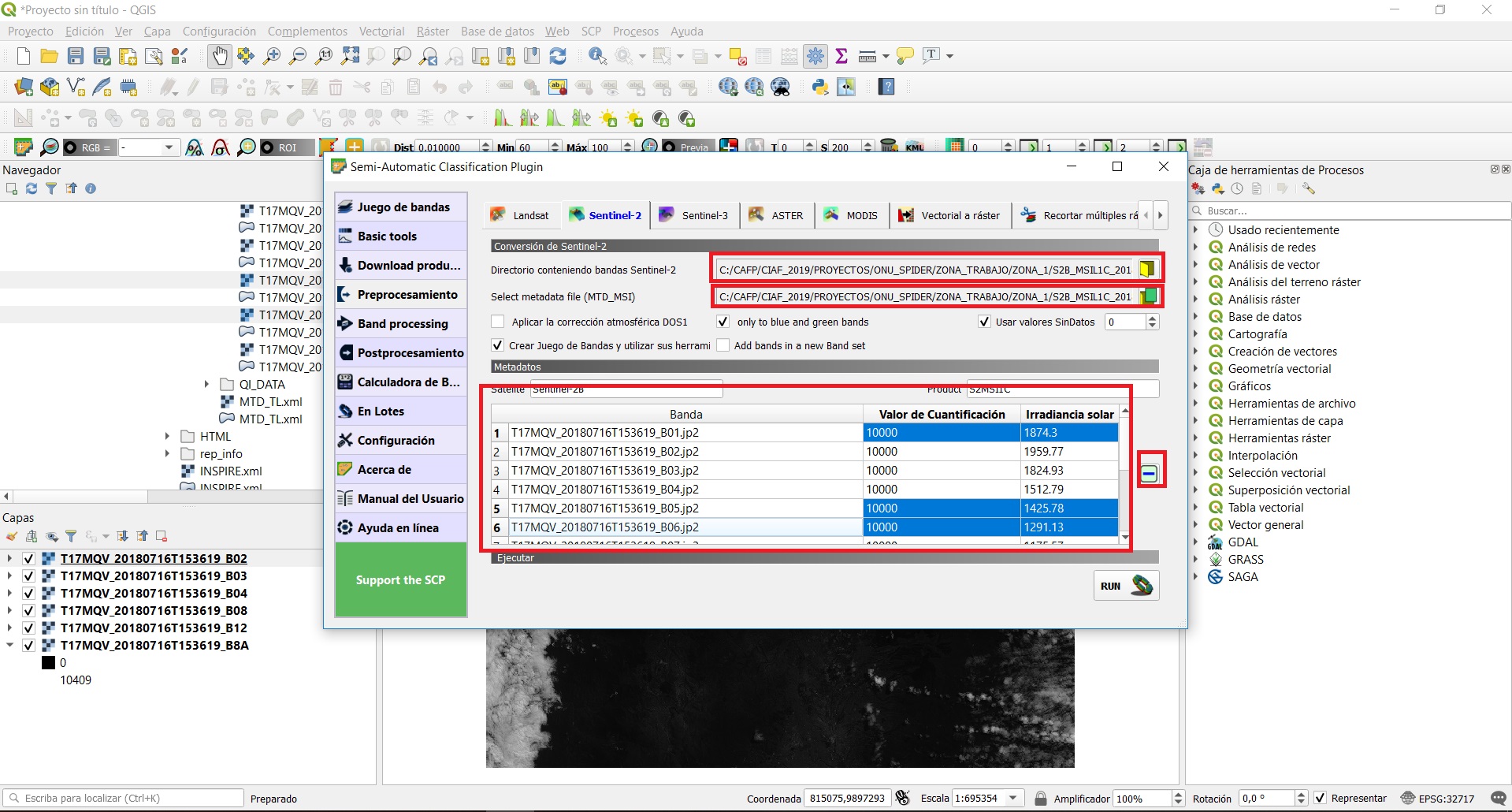Open the Band processing section
This screenshot has height=812, width=1512.
tap(402, 324)
